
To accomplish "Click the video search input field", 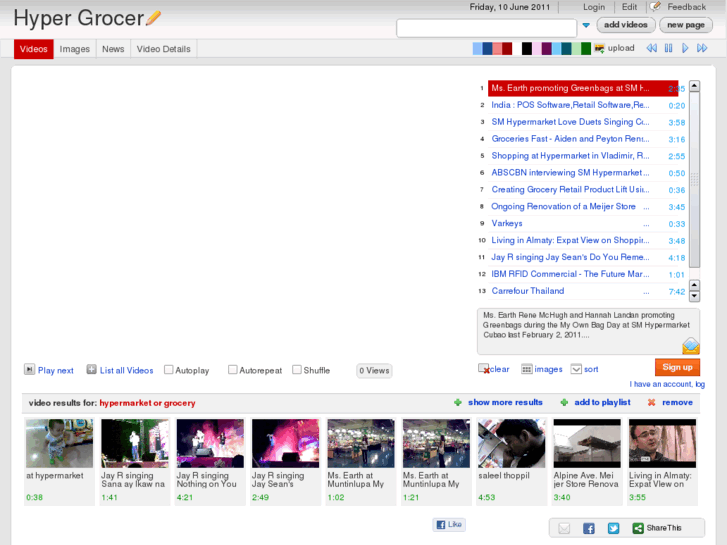I will click(486, 28).
